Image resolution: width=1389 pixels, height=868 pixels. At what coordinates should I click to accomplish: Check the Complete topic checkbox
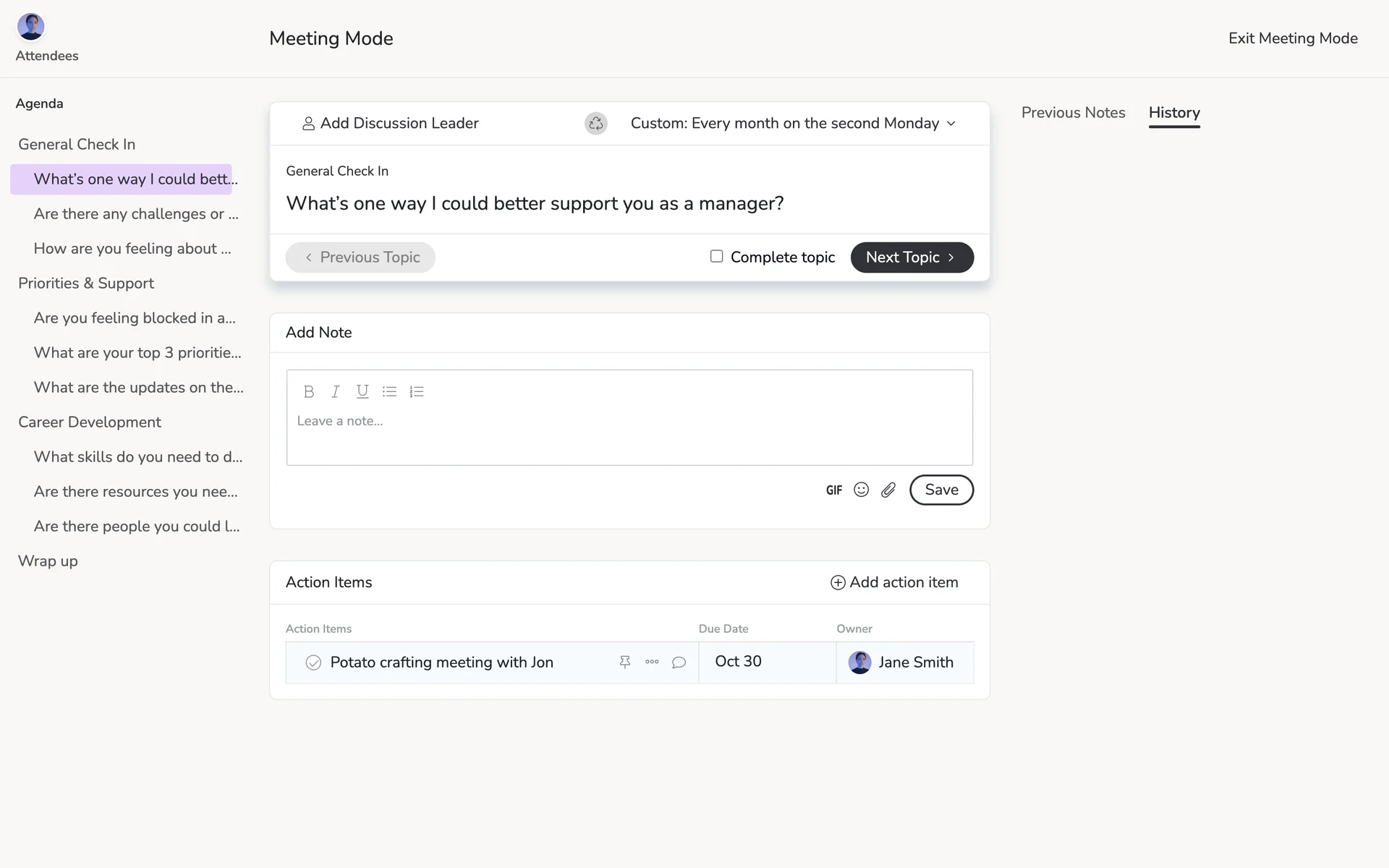[716, 256]
